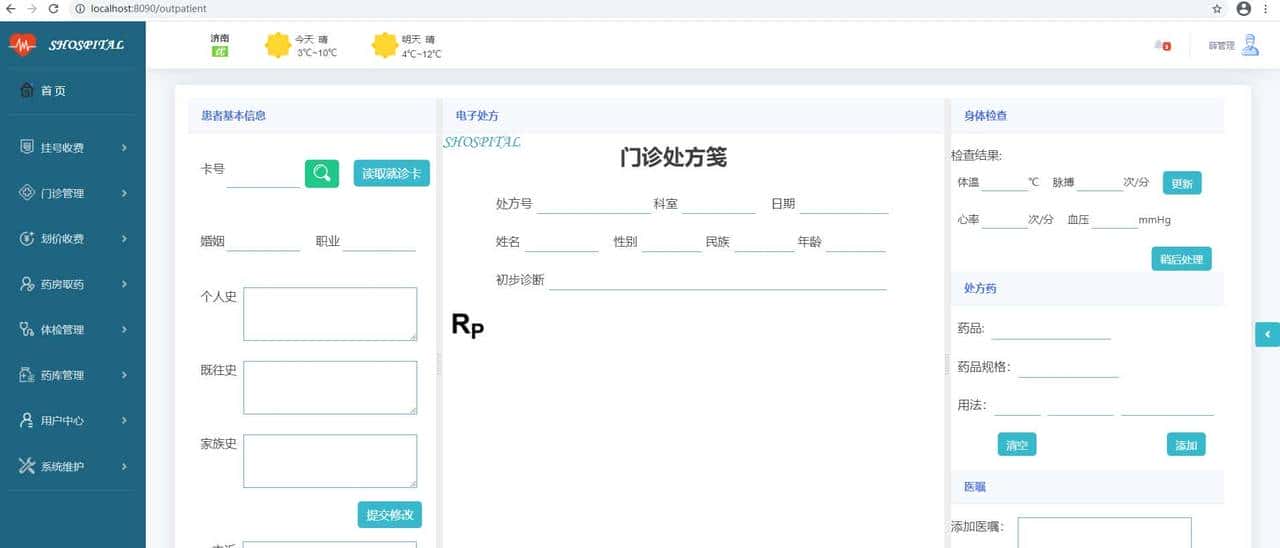Click the 脉搏 input field
This screenshot has width=1280, height=548.
pos(1100,182)
